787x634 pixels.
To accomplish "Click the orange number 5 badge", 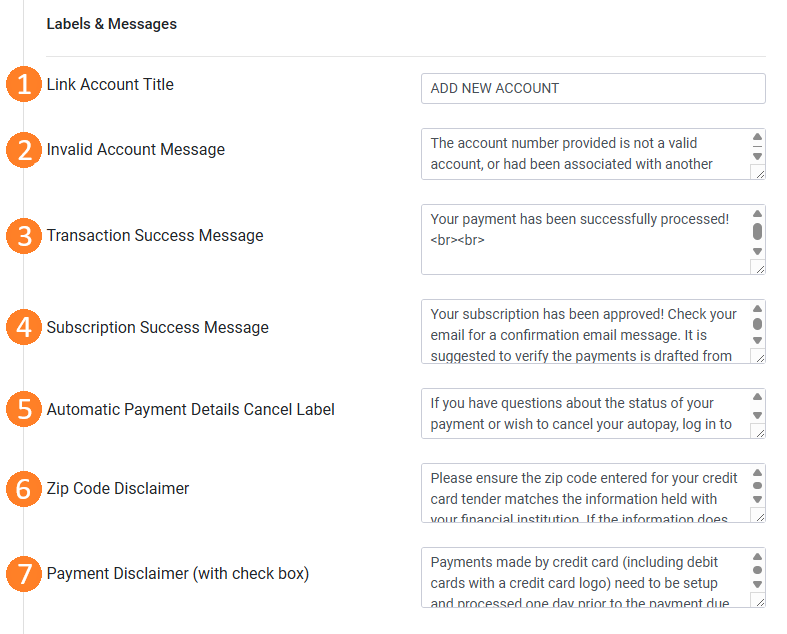I will click(x=24, y=409).
